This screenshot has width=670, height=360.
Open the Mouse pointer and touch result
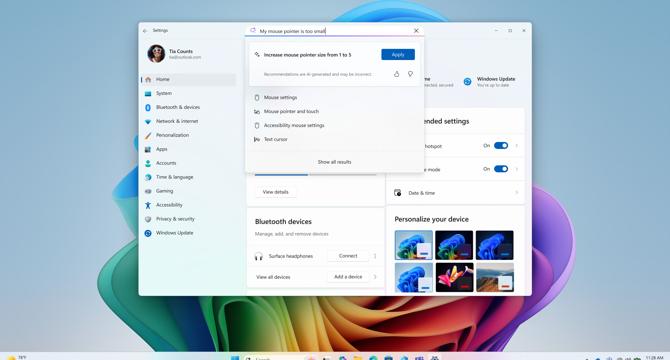[x=334, y=111]
